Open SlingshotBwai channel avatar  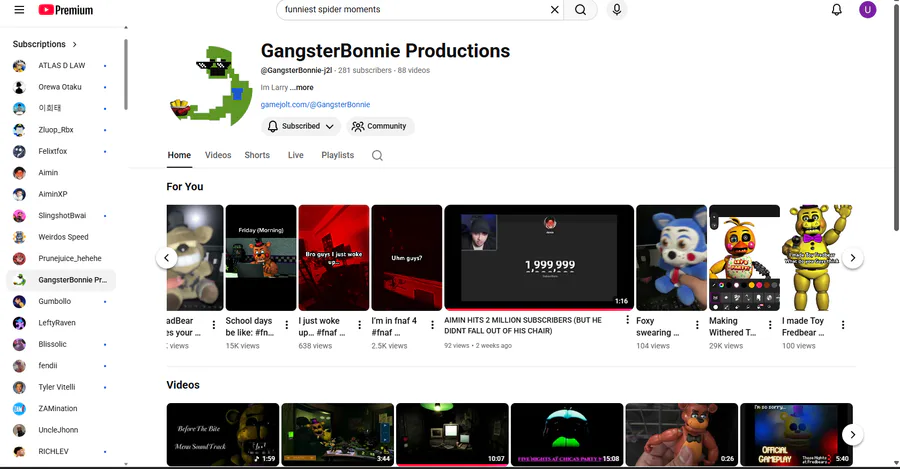(20, 216)
